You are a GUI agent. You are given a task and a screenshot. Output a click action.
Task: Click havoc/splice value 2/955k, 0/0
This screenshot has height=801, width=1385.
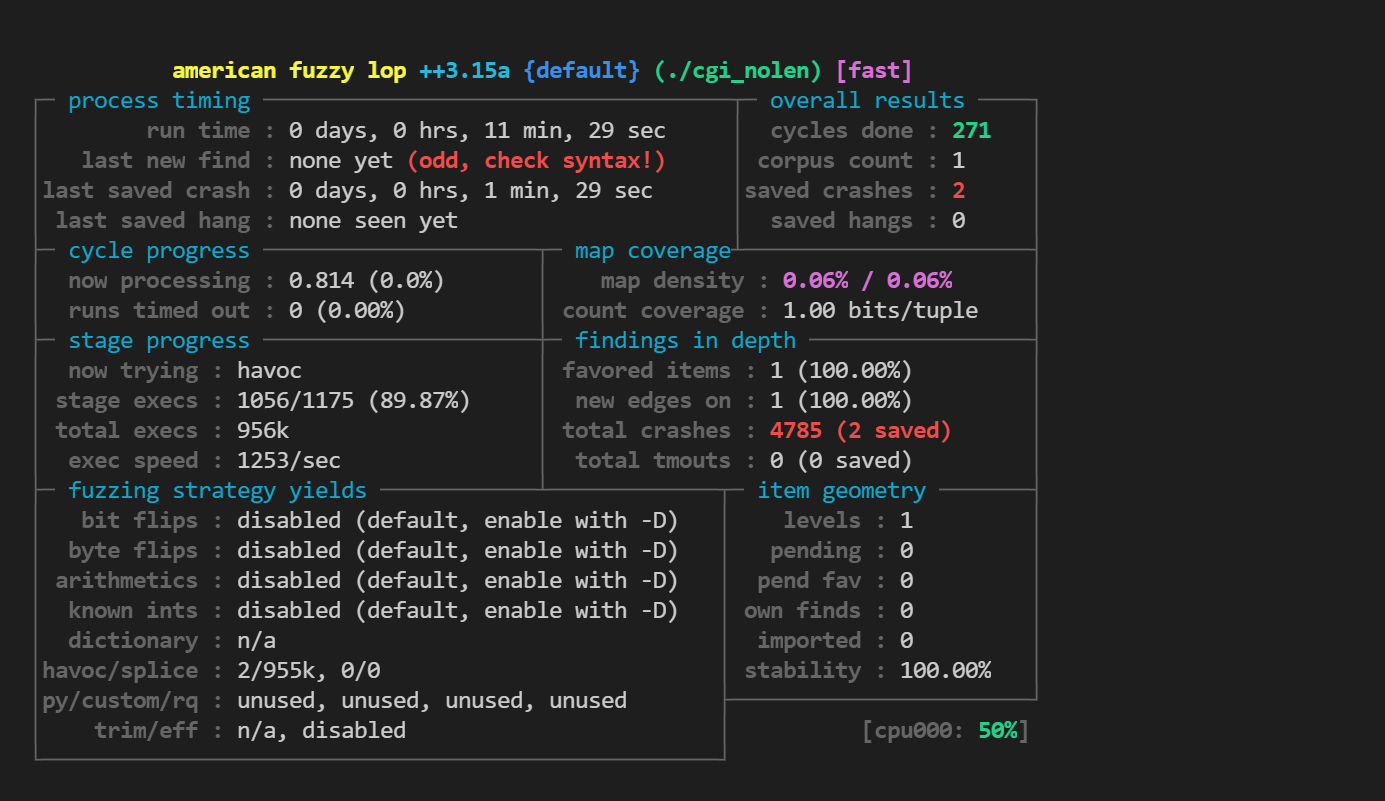(x=308, y=671)
